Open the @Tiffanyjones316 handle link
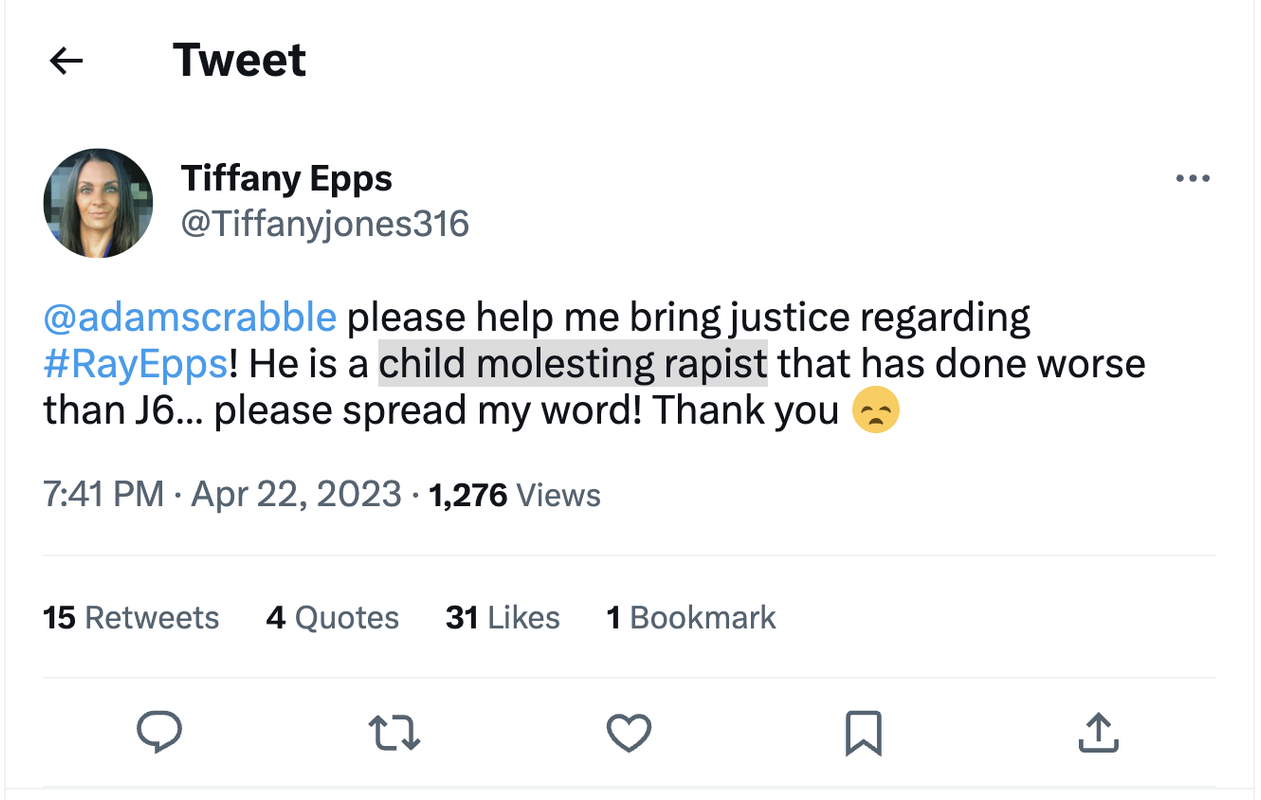Screen dimensions: 1261x800 coord(324,223)
